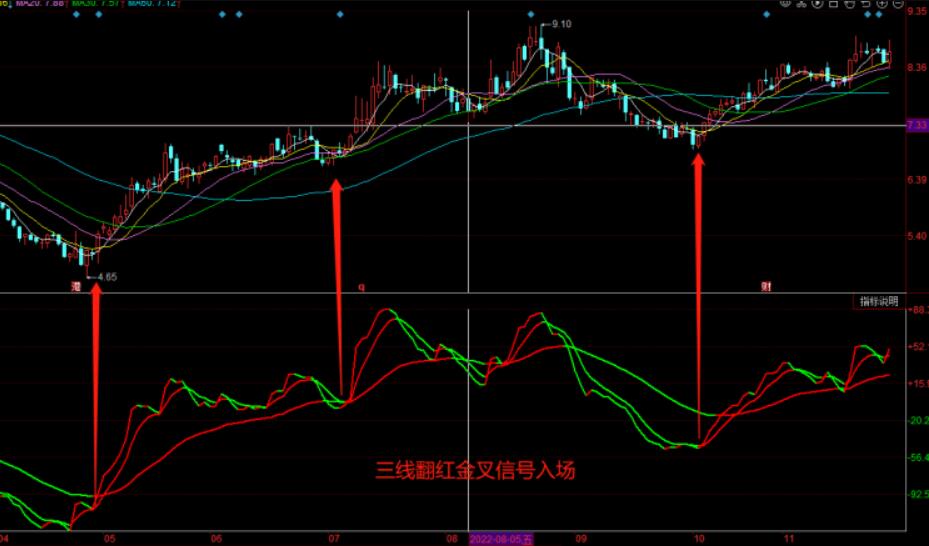Click the red q marker below the chart
The width and height of the screenshot is (929, 546).
click(x=362, y=286)
